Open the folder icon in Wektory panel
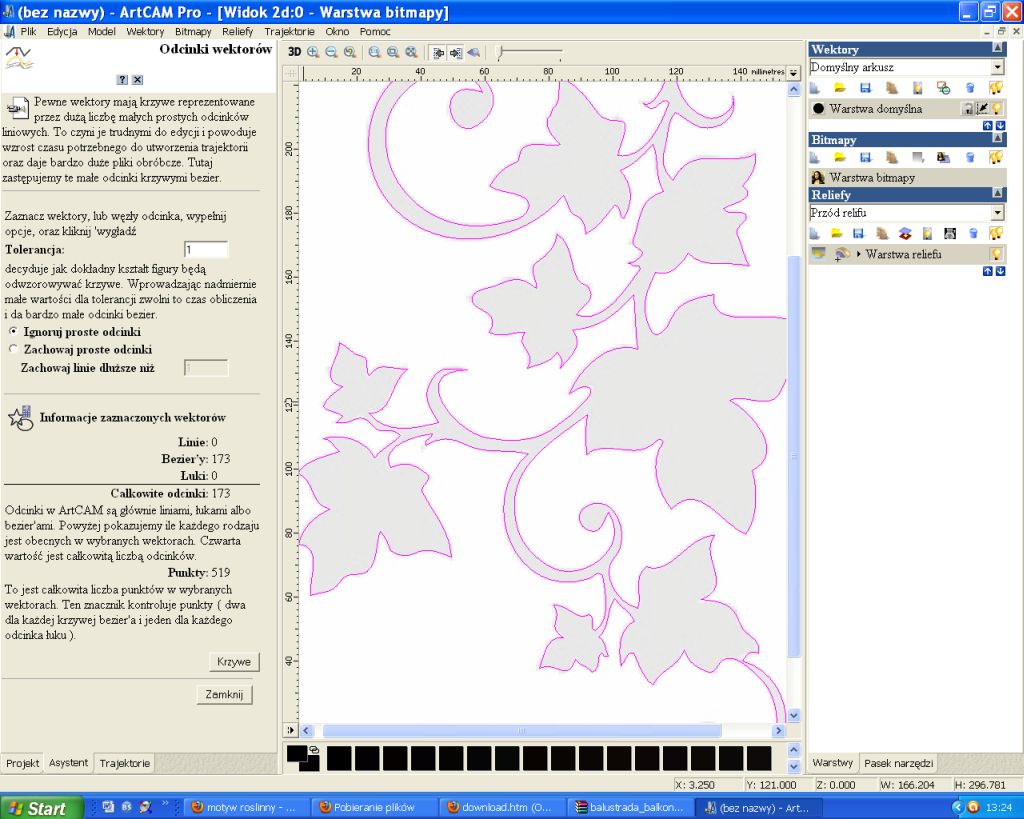Image resolution: width=1024 pixels, height=819 pixels. pos(840,88)
